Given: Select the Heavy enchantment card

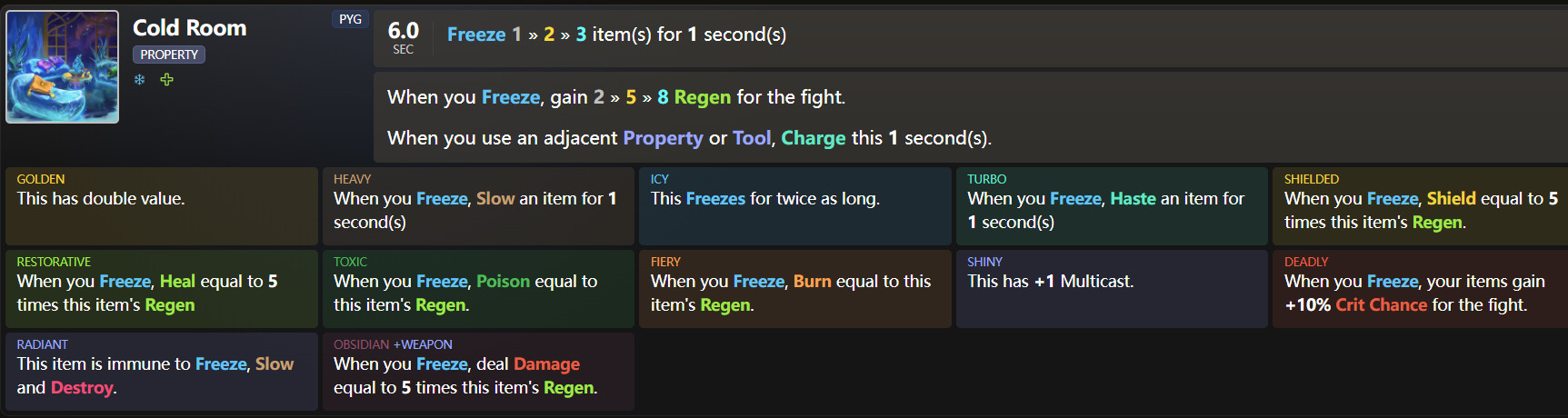Looking at the screenshot, I should 478,205.
